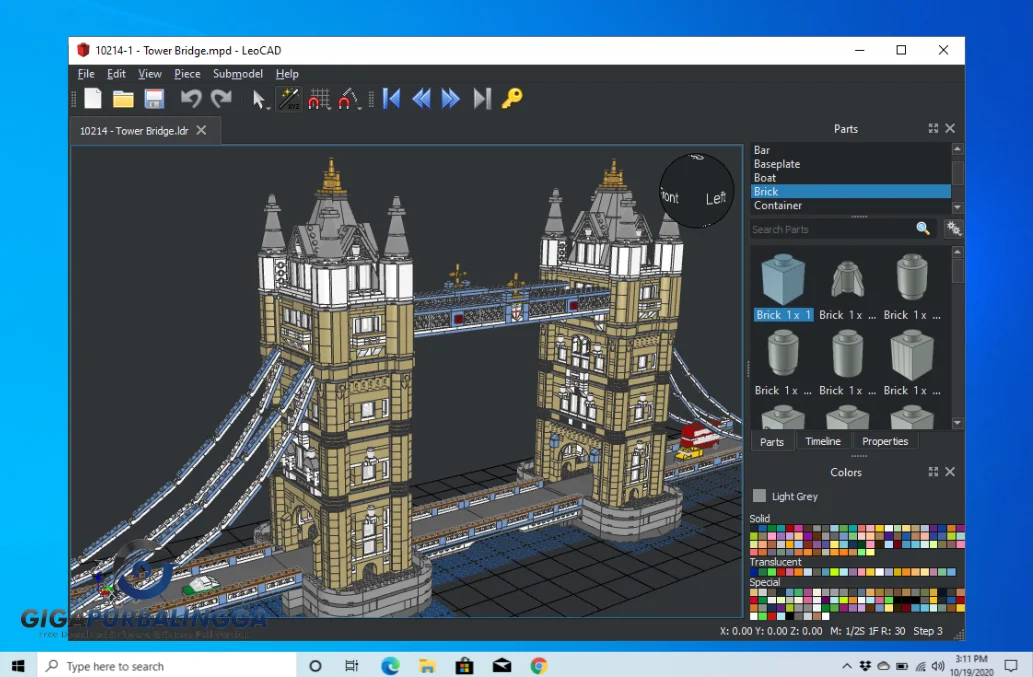Select Baseplate category

(x=851, y=164)
